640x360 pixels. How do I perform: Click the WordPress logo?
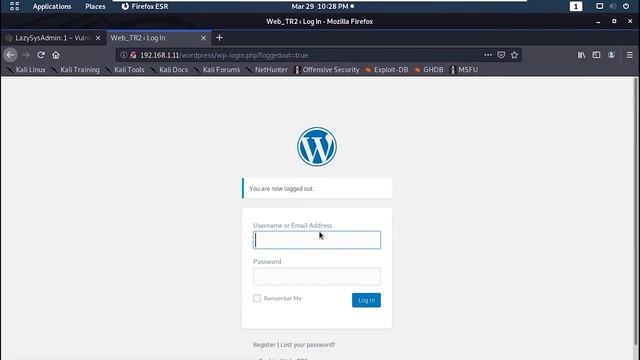[317, 147]
